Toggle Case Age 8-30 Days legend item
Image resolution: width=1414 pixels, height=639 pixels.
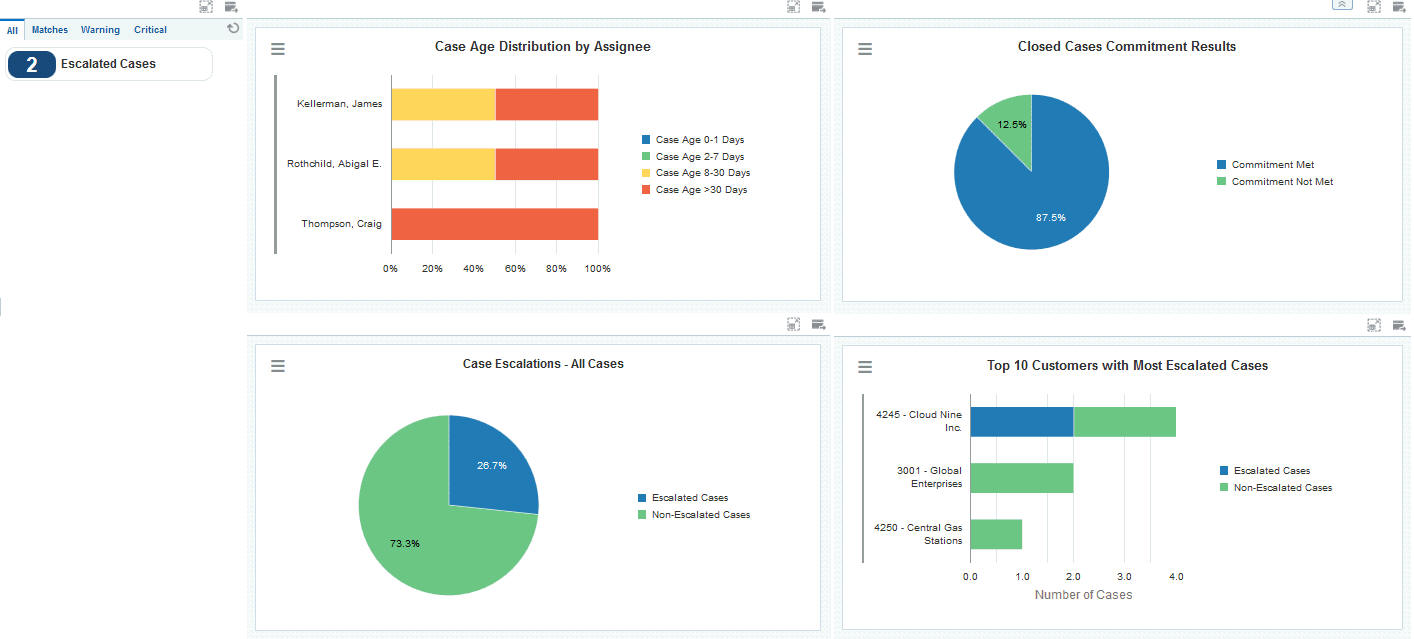(x=696, y=173)
